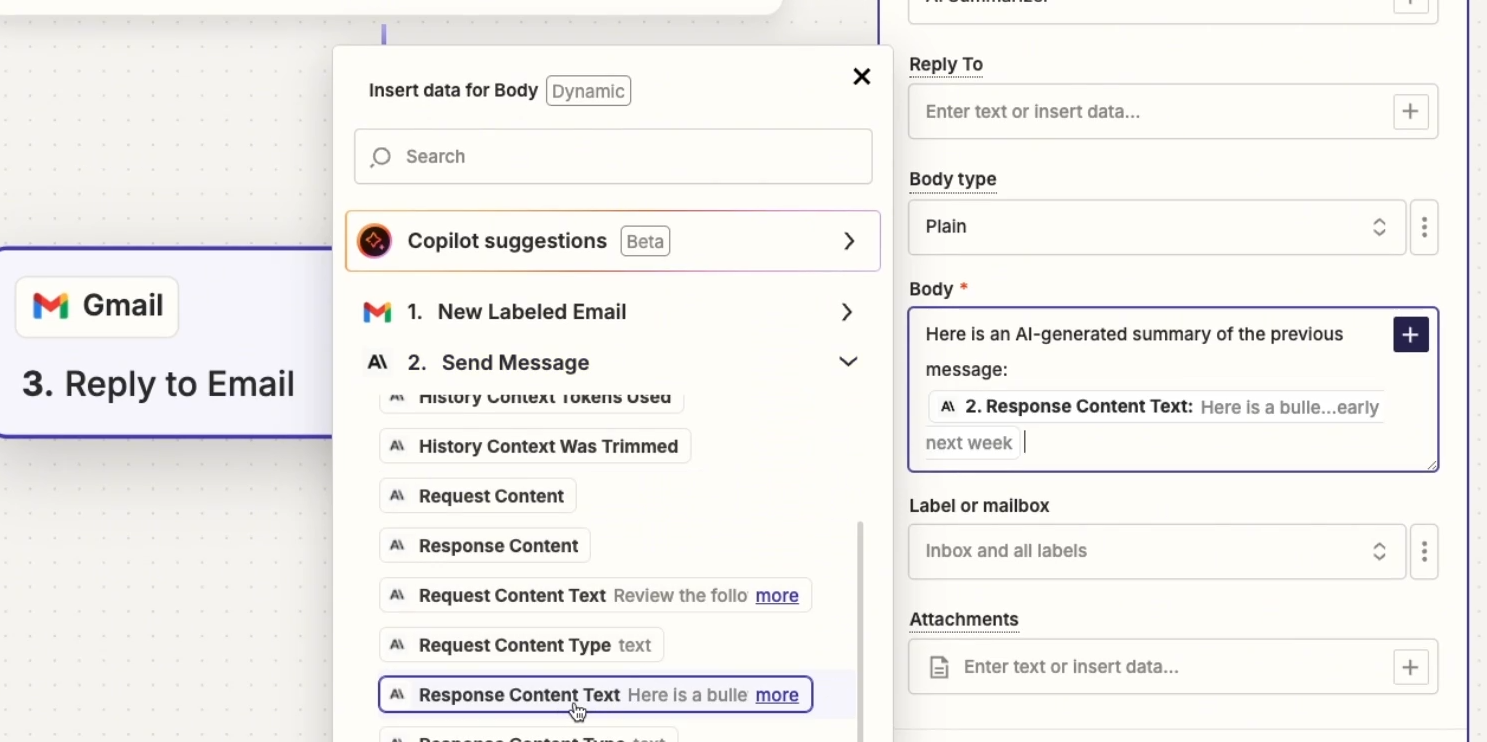Click icon of Request Content field
The height and width of the screenshot is (742, 1487).
(x=397, y=496)
